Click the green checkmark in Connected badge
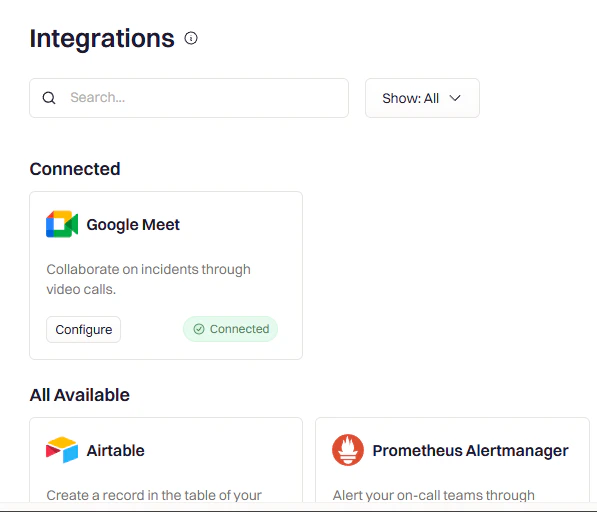This screenshot has height=512, width=597. tap(199, 329)
